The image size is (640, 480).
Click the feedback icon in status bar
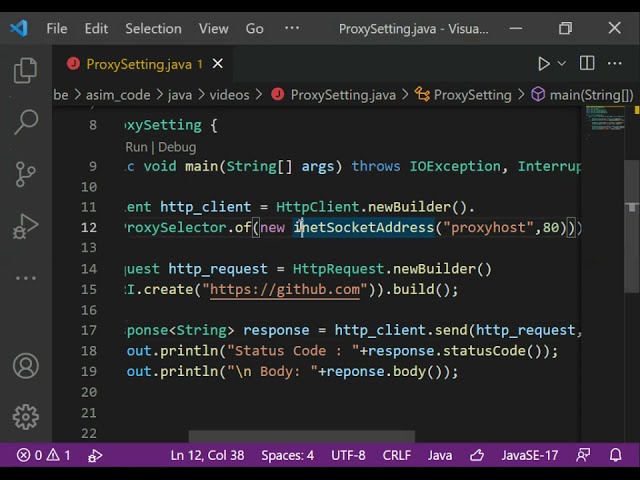click(583, 455)
